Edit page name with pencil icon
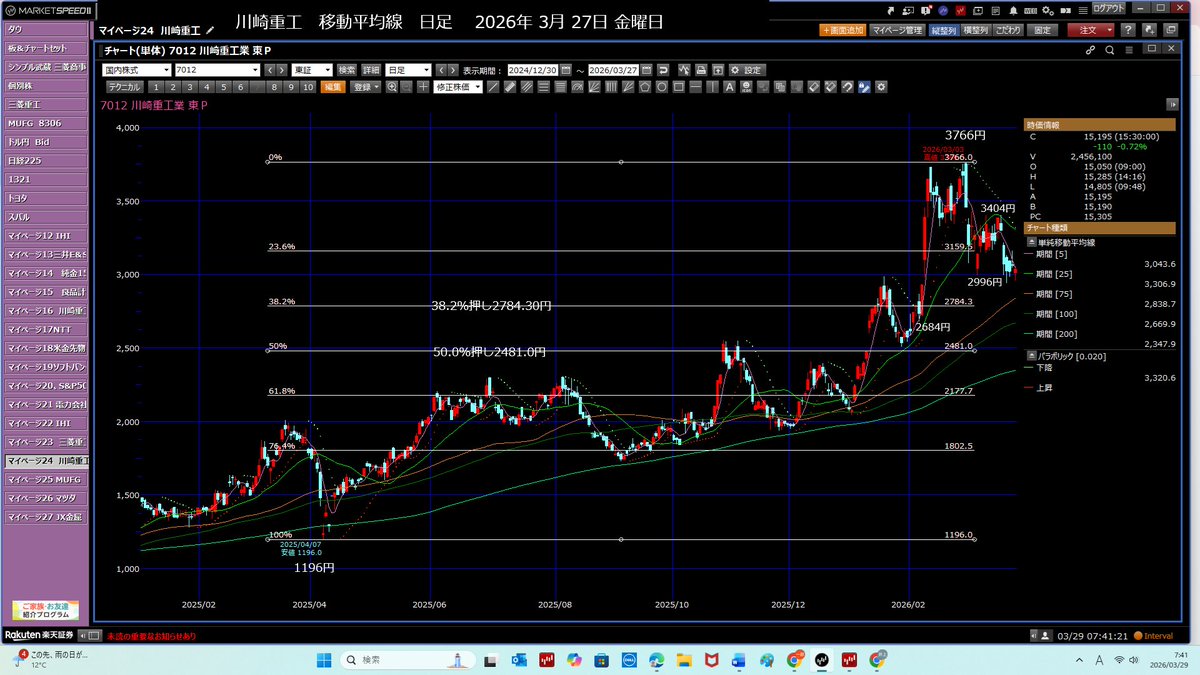Screen dimensions: 1200x675 pos(211,31)
